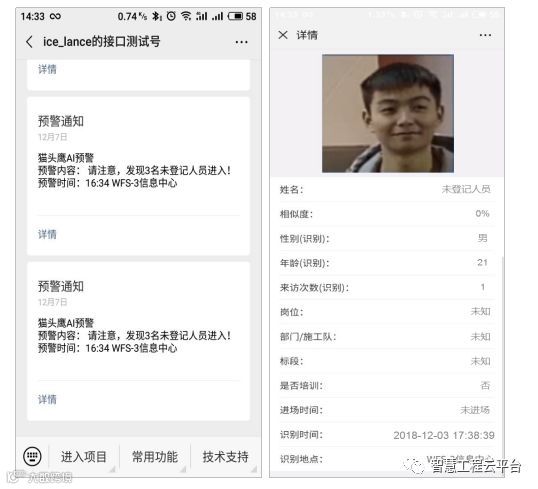Open the three-dot menu on details page

485,35
